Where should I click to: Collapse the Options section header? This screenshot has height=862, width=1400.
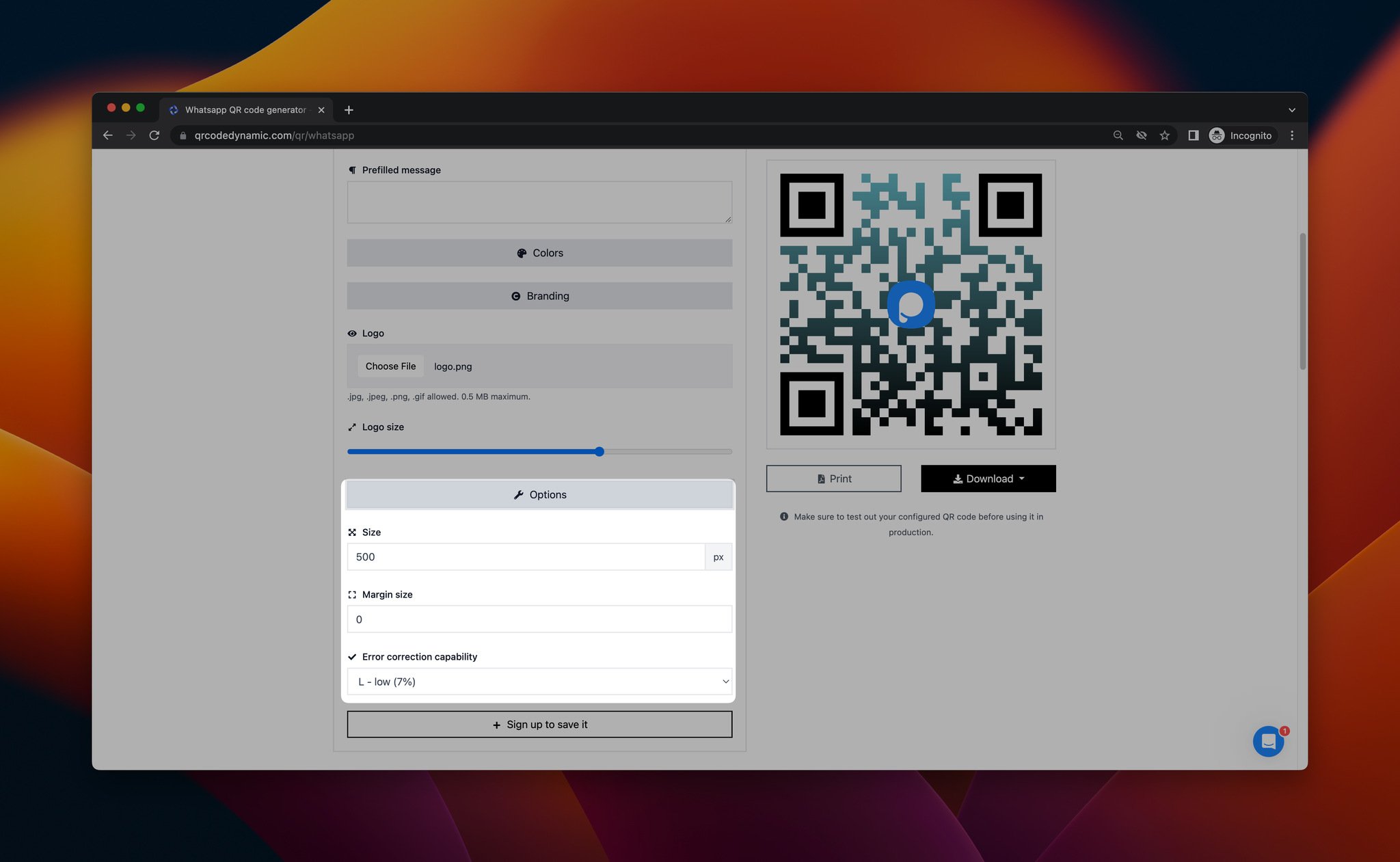[539, 495]
